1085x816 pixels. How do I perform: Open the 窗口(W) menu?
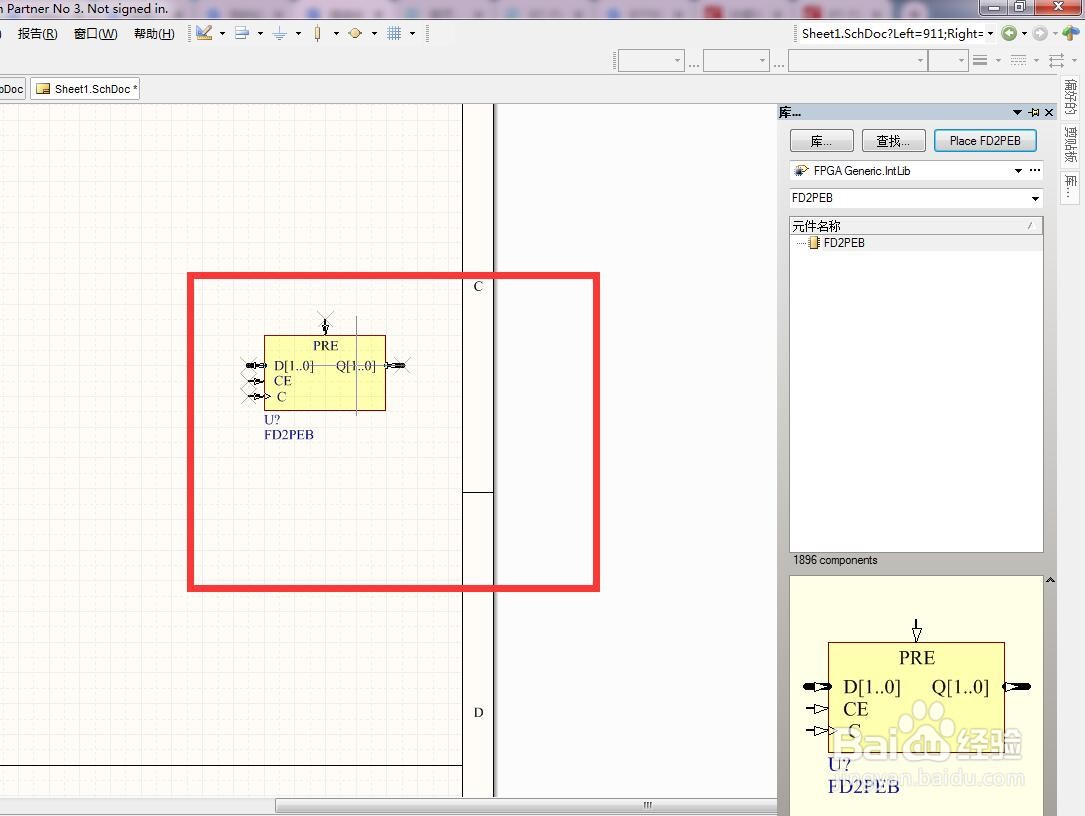coord(95,33)
